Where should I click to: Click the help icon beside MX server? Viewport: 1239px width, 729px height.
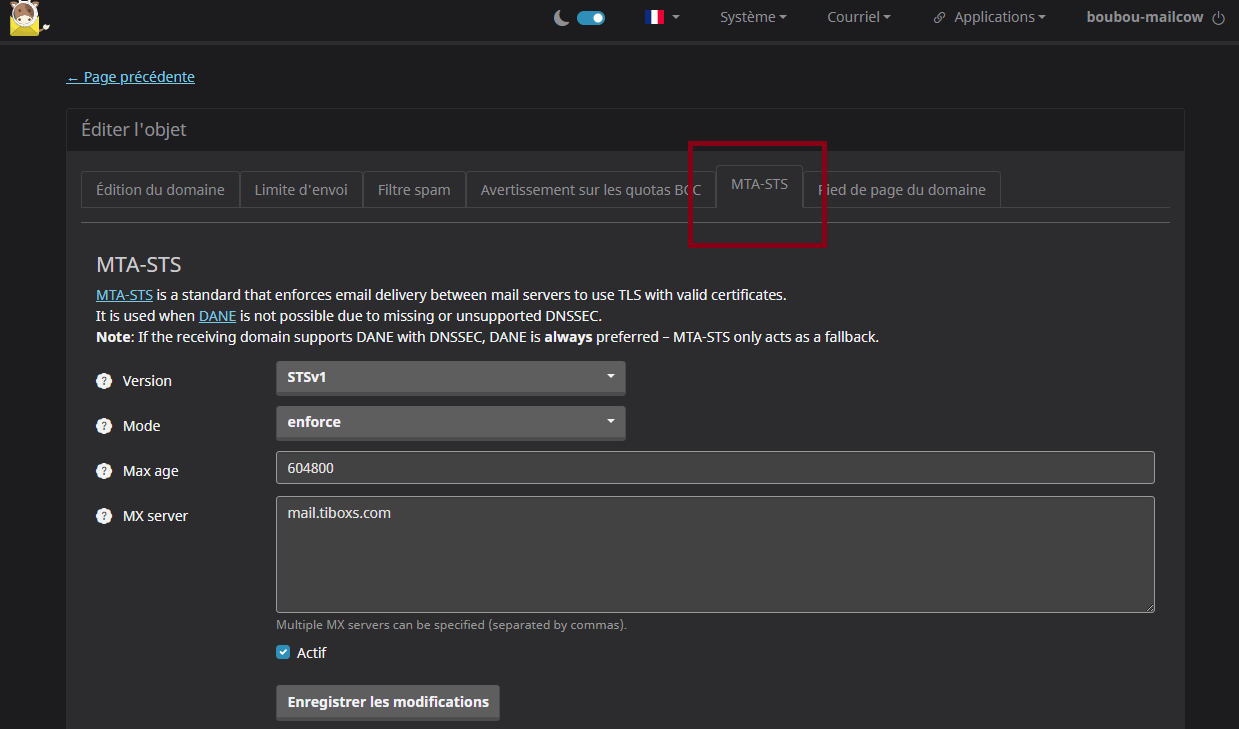(104, 516)
